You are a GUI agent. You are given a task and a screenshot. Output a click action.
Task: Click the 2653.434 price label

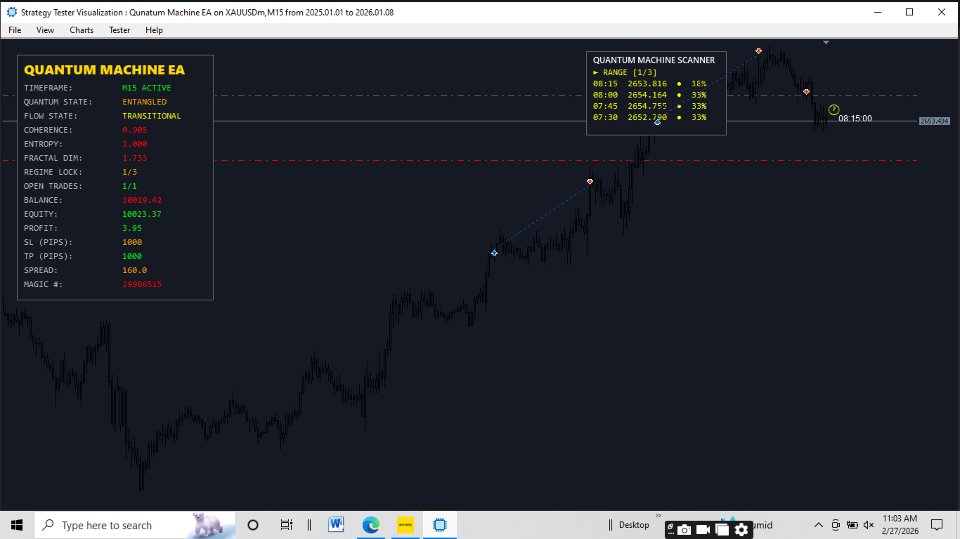(934, 121)
